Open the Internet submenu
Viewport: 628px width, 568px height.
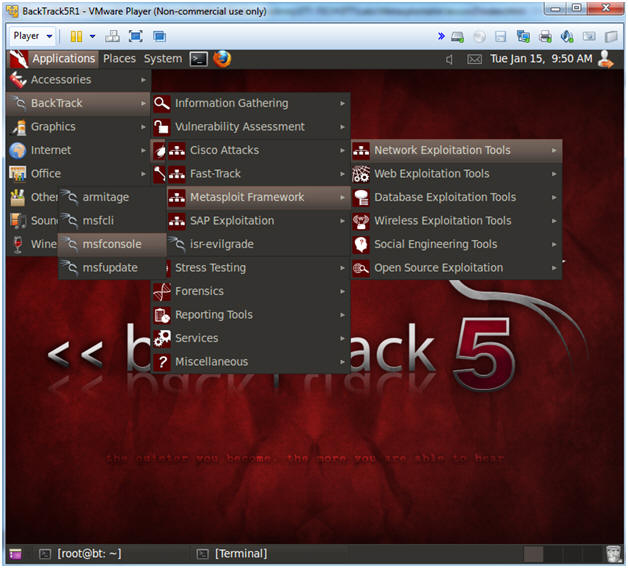tap(78, 150)
